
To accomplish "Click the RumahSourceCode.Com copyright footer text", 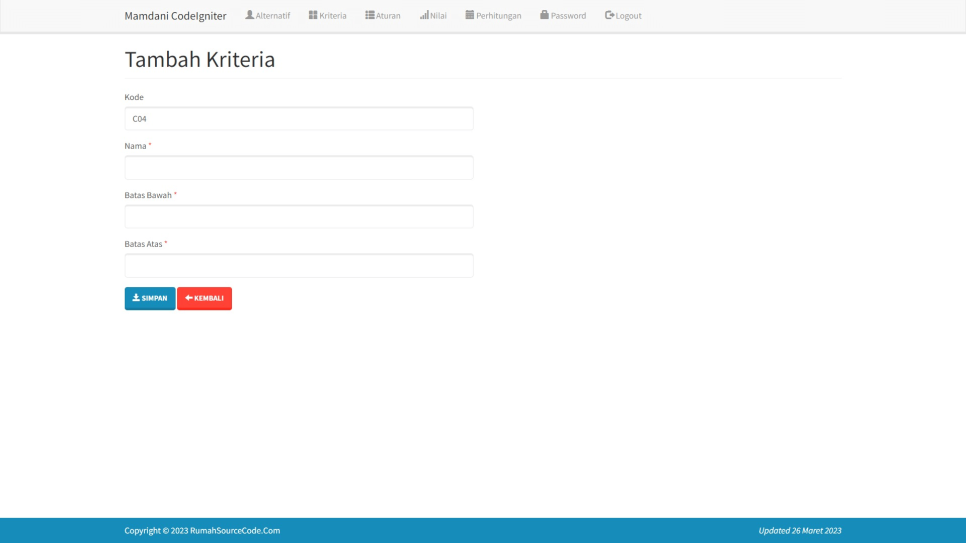I will [202, 531].
